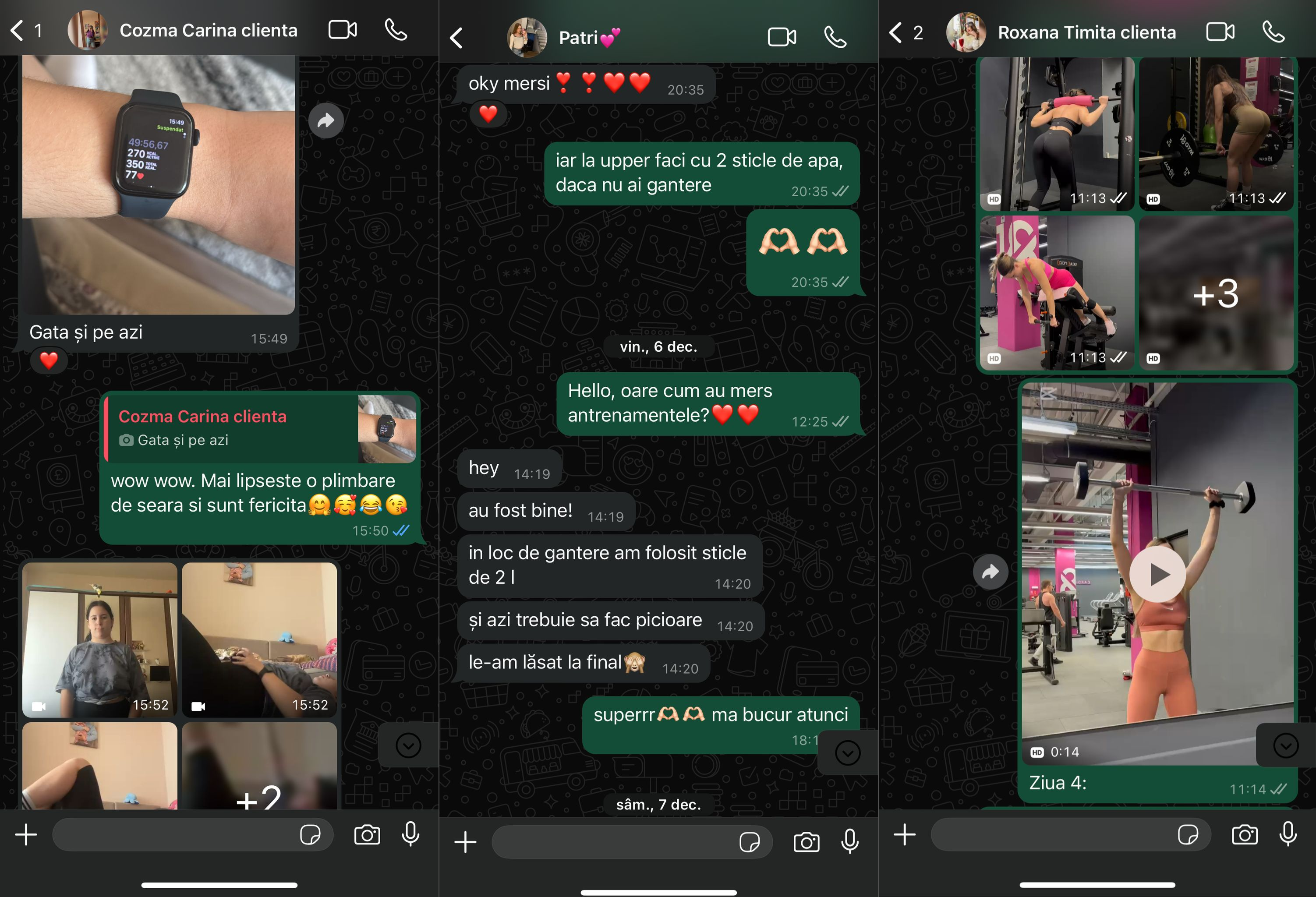This screenshot has width=1316, height=897.
Task: Open squat rack photo sent at 11:13
Action: [1057, 134]
